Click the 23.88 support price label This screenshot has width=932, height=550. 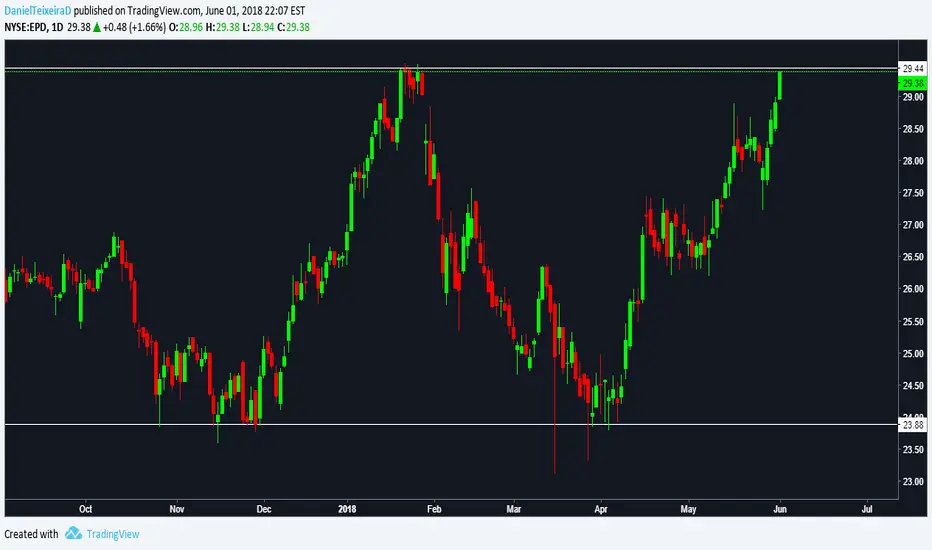[913, 425]
